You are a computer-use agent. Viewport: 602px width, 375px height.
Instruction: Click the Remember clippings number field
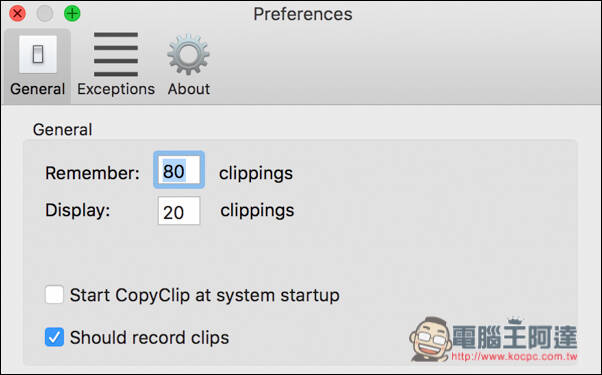tap(179, 170)
